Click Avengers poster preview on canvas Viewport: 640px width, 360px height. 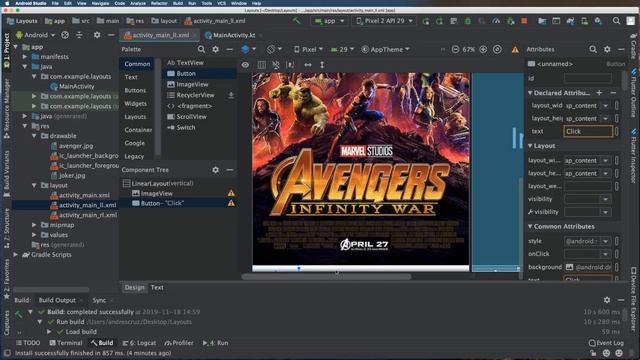(x=361, y=169)
